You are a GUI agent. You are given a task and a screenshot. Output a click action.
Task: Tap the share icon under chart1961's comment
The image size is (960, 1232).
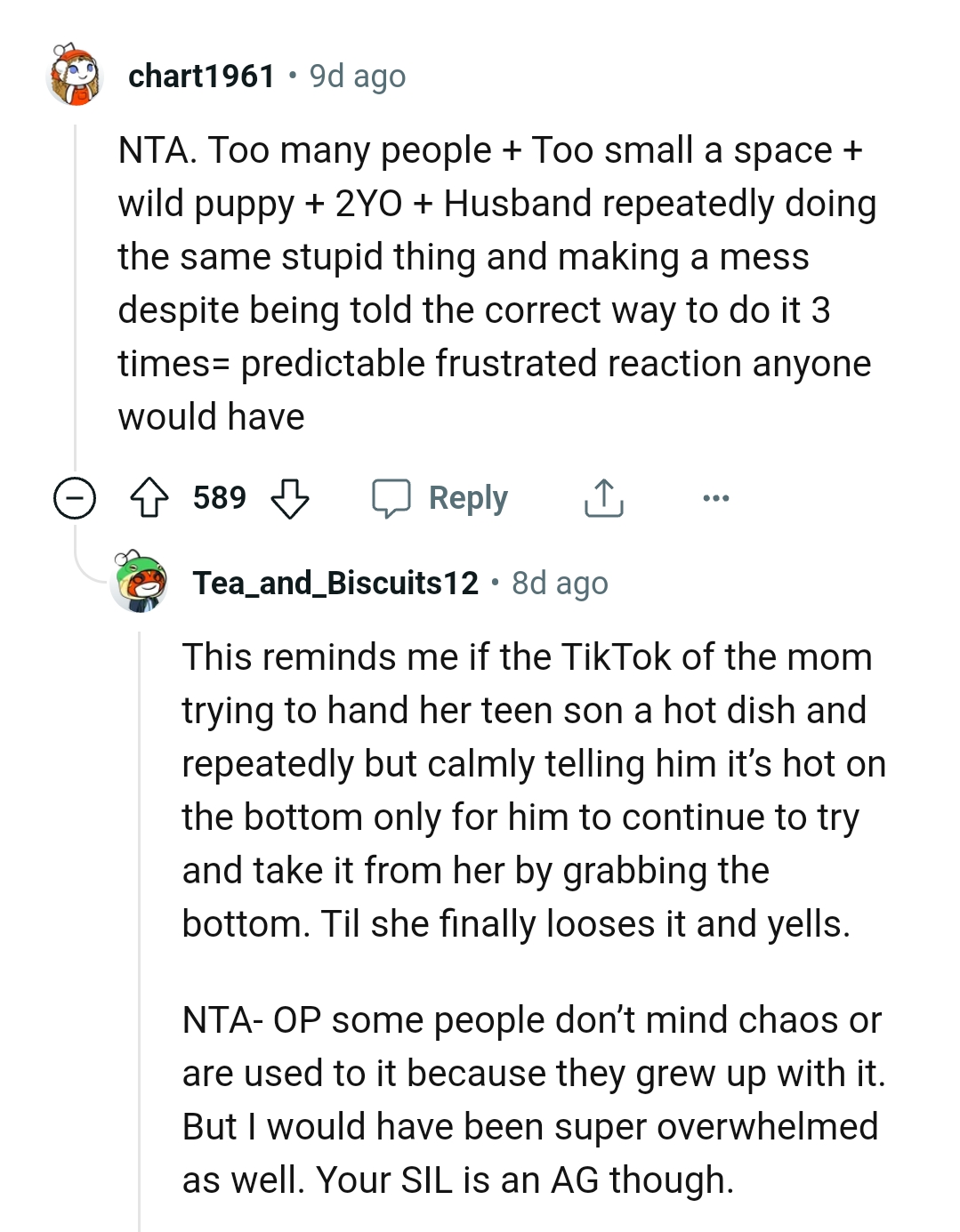[x=604, y=498]
